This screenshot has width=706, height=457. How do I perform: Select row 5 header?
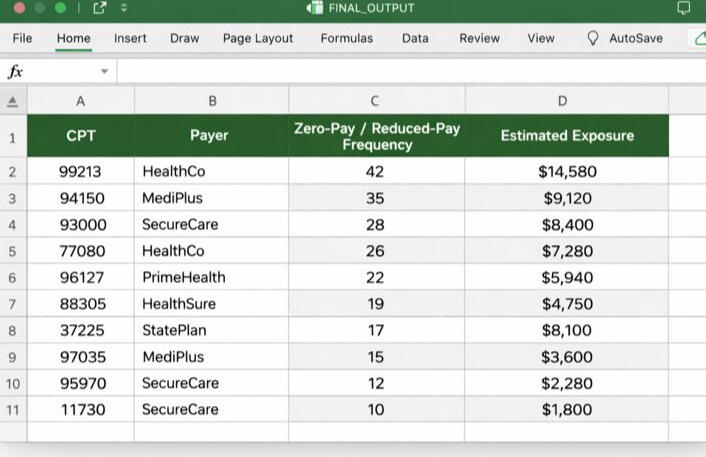pos(12,251)
